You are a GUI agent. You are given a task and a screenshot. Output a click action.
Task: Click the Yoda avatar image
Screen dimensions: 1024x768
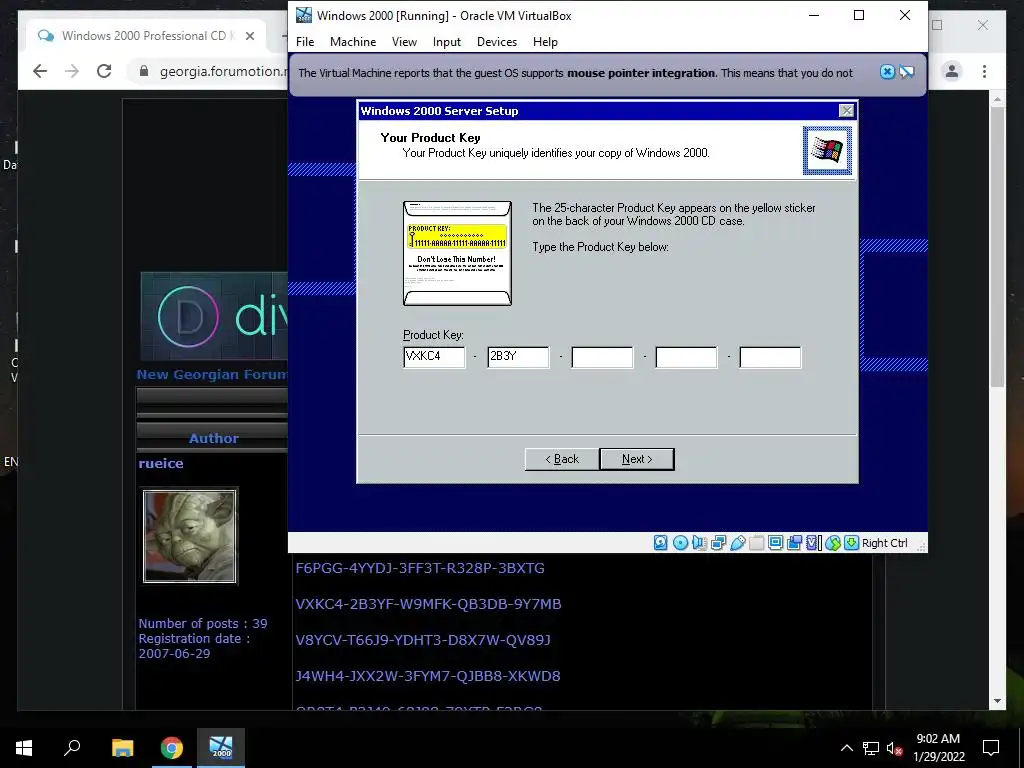(190, 536)
